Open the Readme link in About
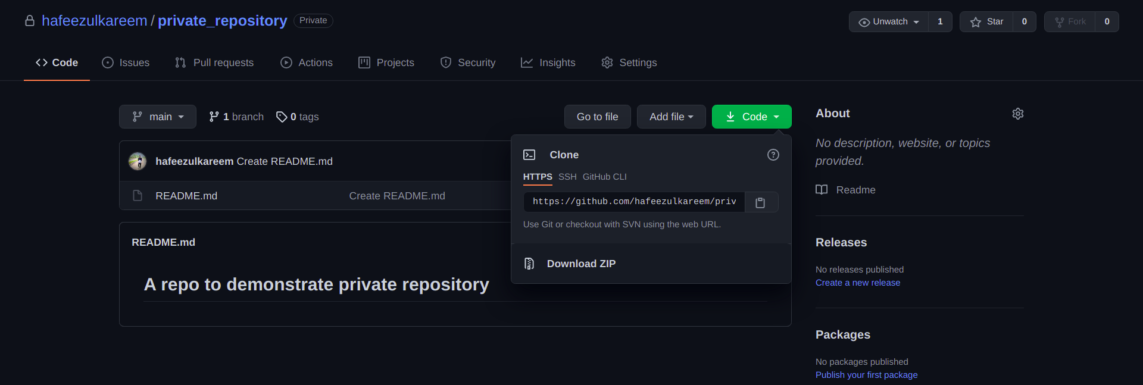 click(x=856, y=190)
